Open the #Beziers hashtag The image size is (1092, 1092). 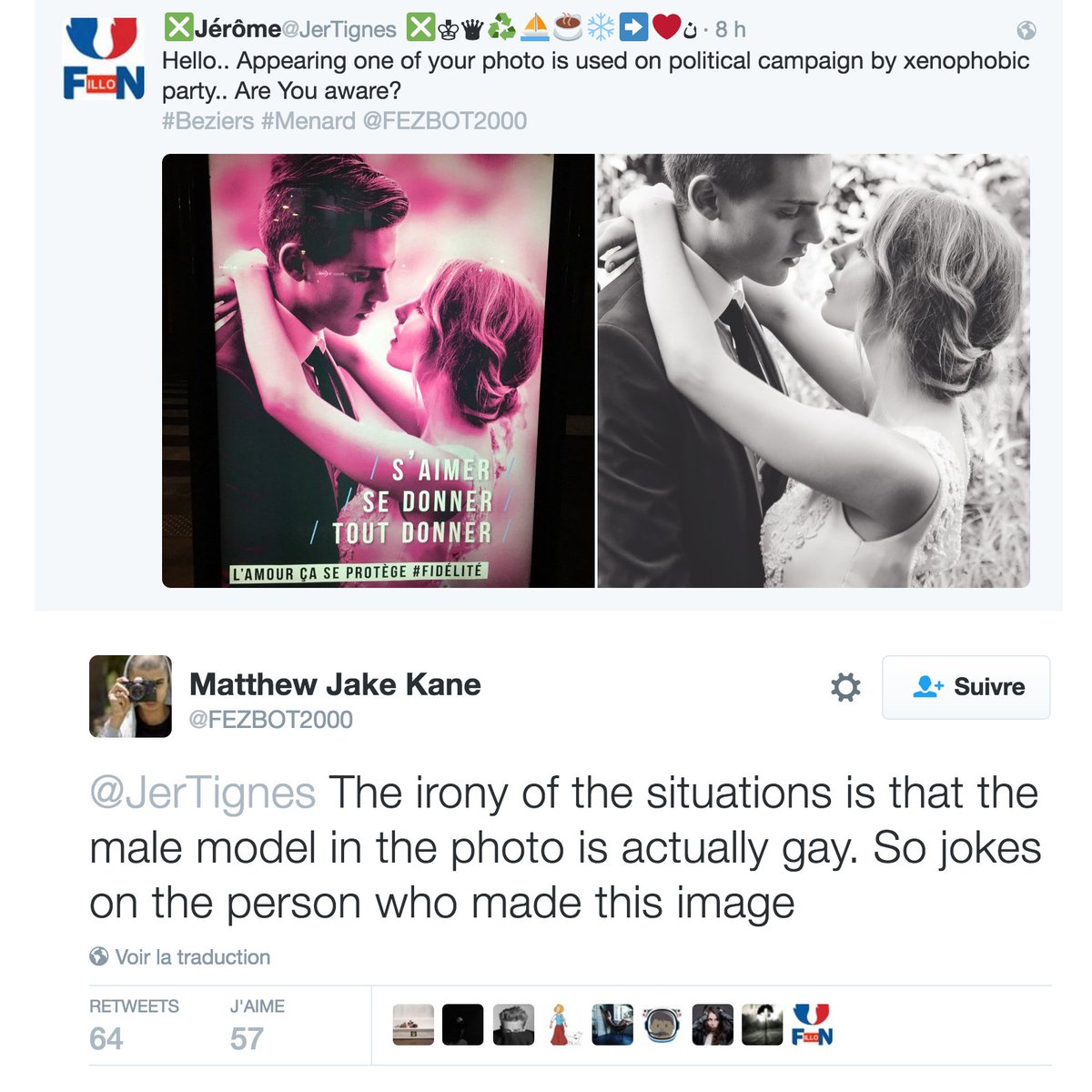pyautogui.click(x=207, y=121)
